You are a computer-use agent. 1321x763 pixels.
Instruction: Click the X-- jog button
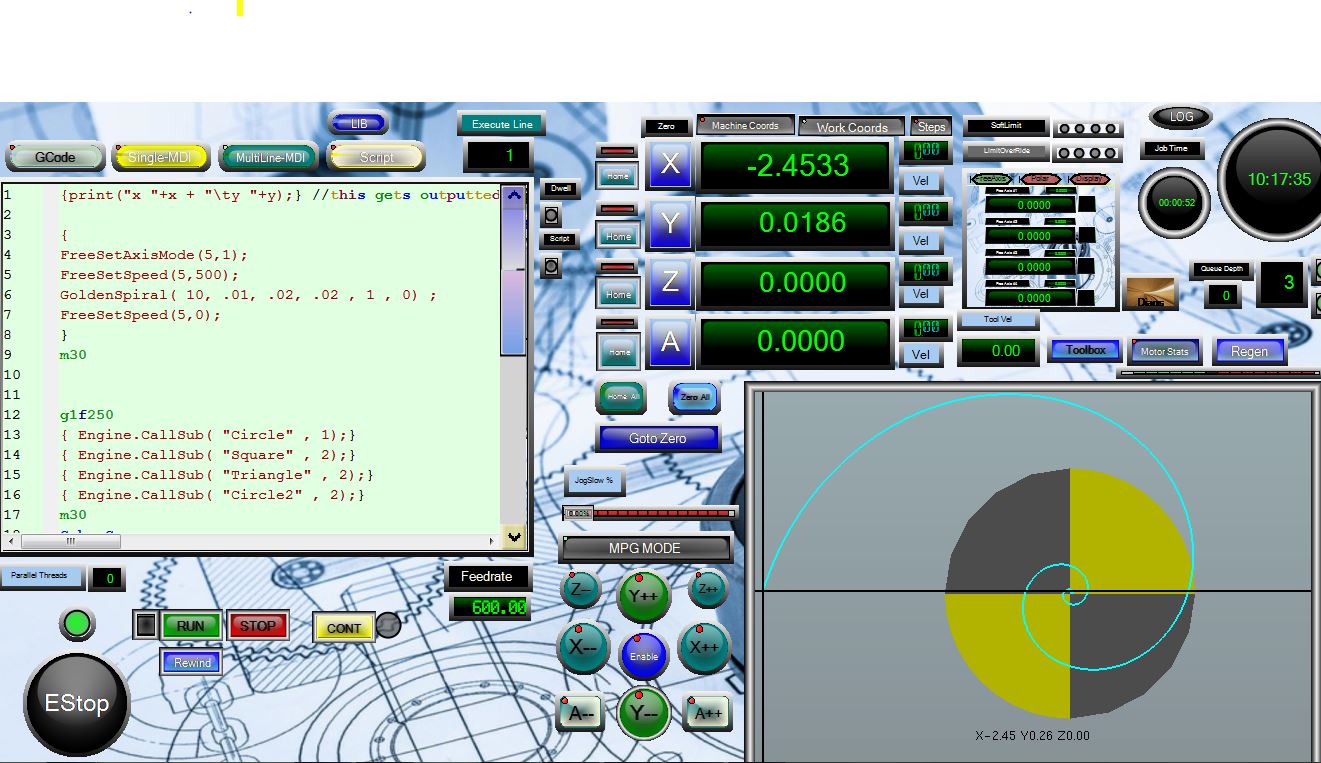583,647
